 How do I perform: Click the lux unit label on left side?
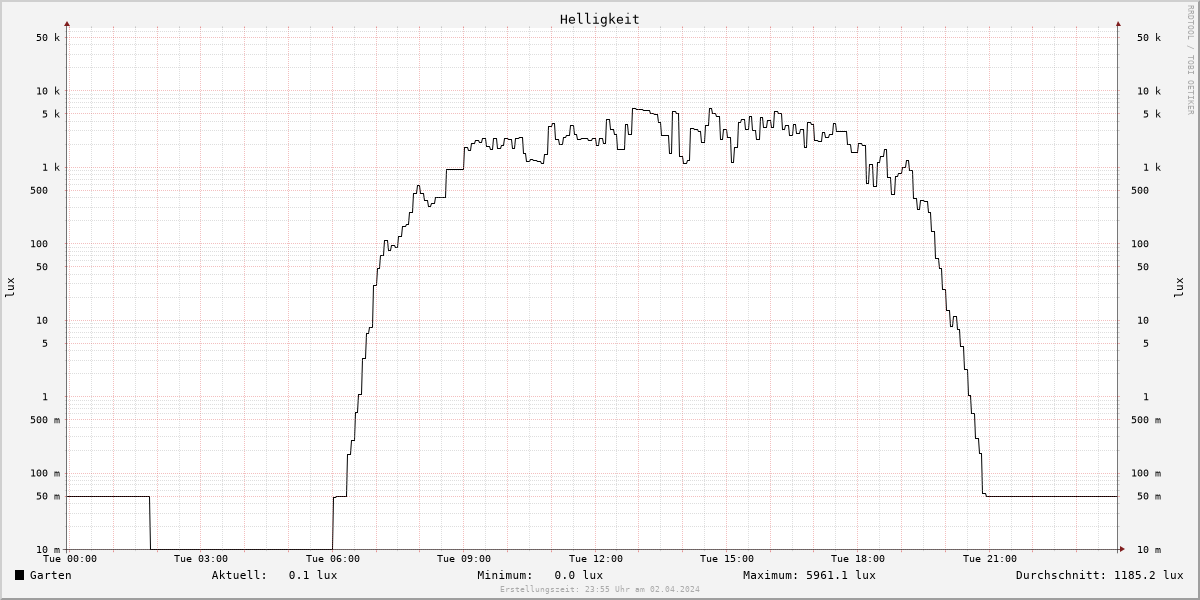pos(10,287)
